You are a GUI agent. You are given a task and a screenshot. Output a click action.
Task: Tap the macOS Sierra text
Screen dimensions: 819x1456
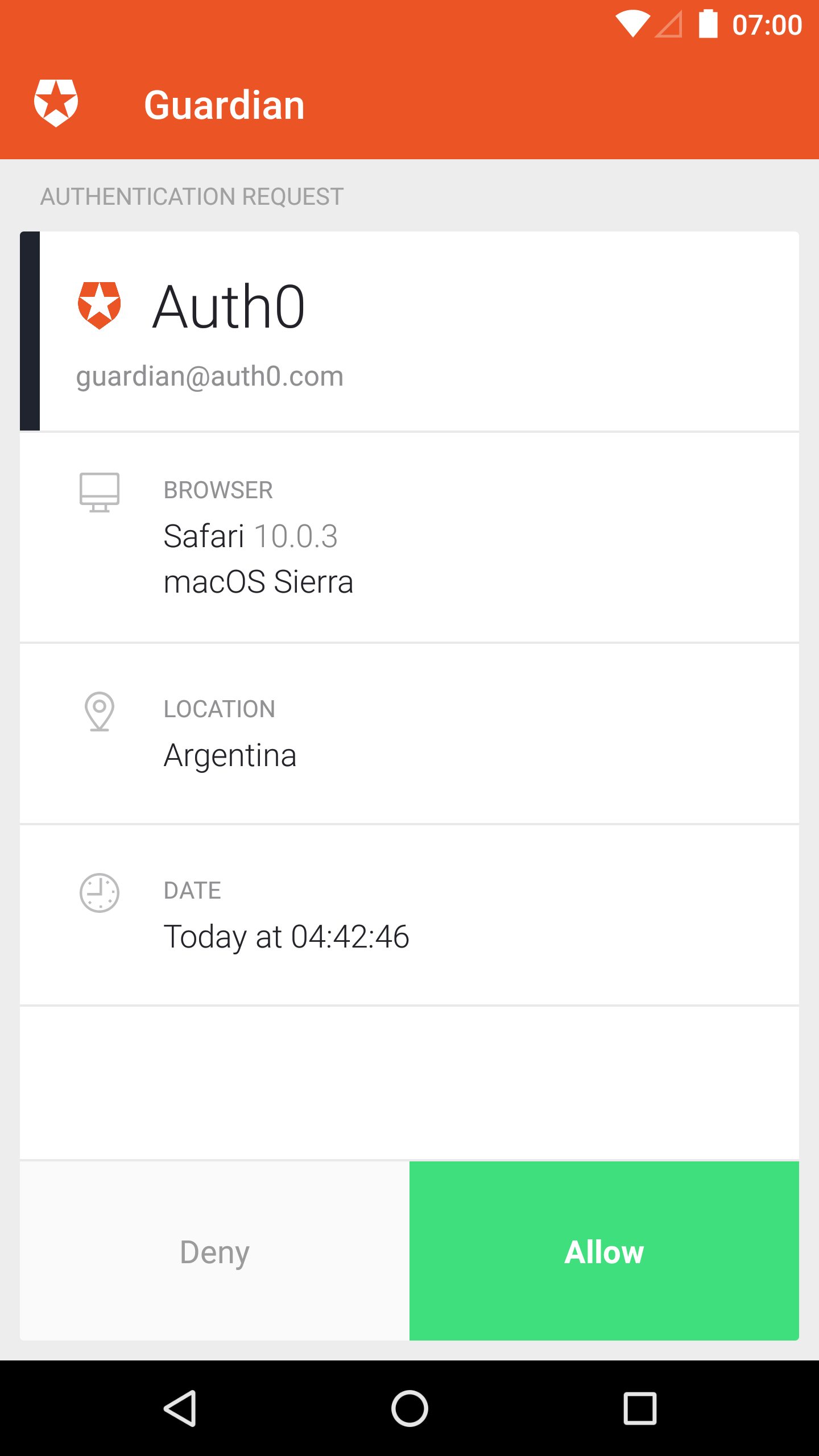259,582
